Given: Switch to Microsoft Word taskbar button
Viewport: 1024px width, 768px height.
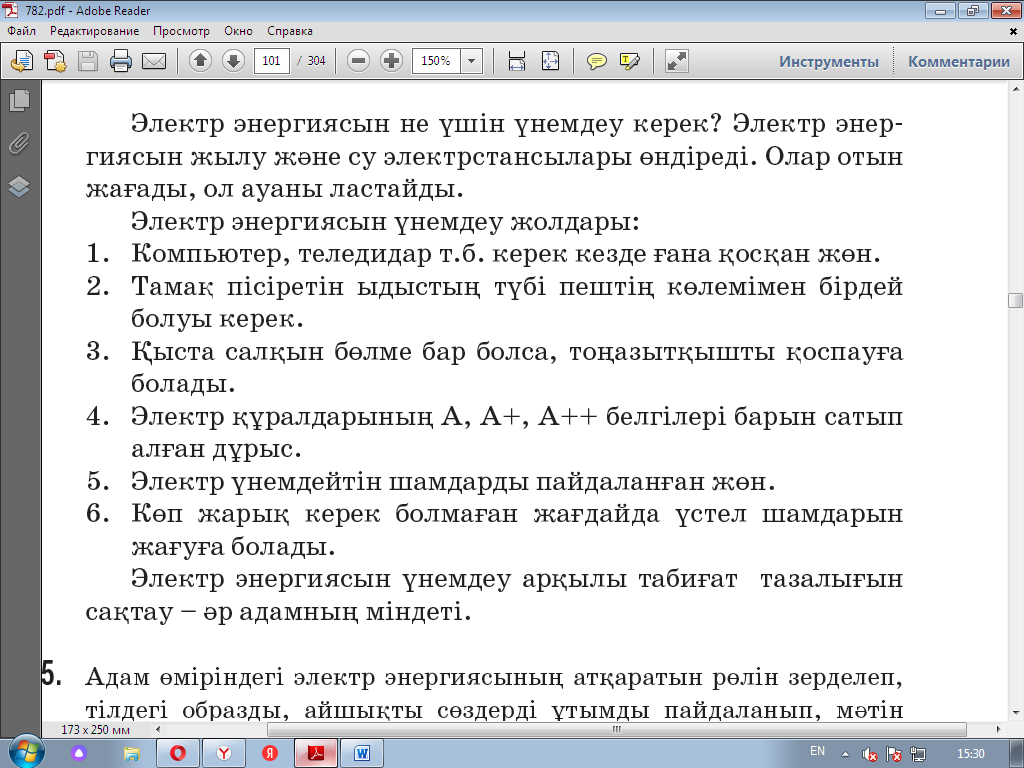Looking at the screenshot, I should click(x=362, y=754).
